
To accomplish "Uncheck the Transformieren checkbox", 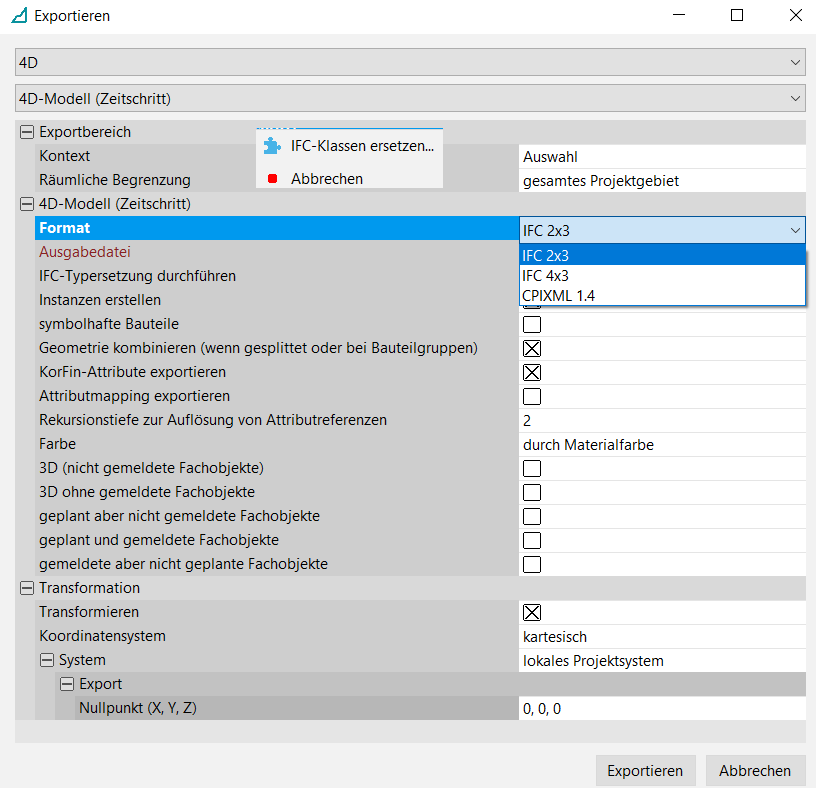I will tap(532, 612).
